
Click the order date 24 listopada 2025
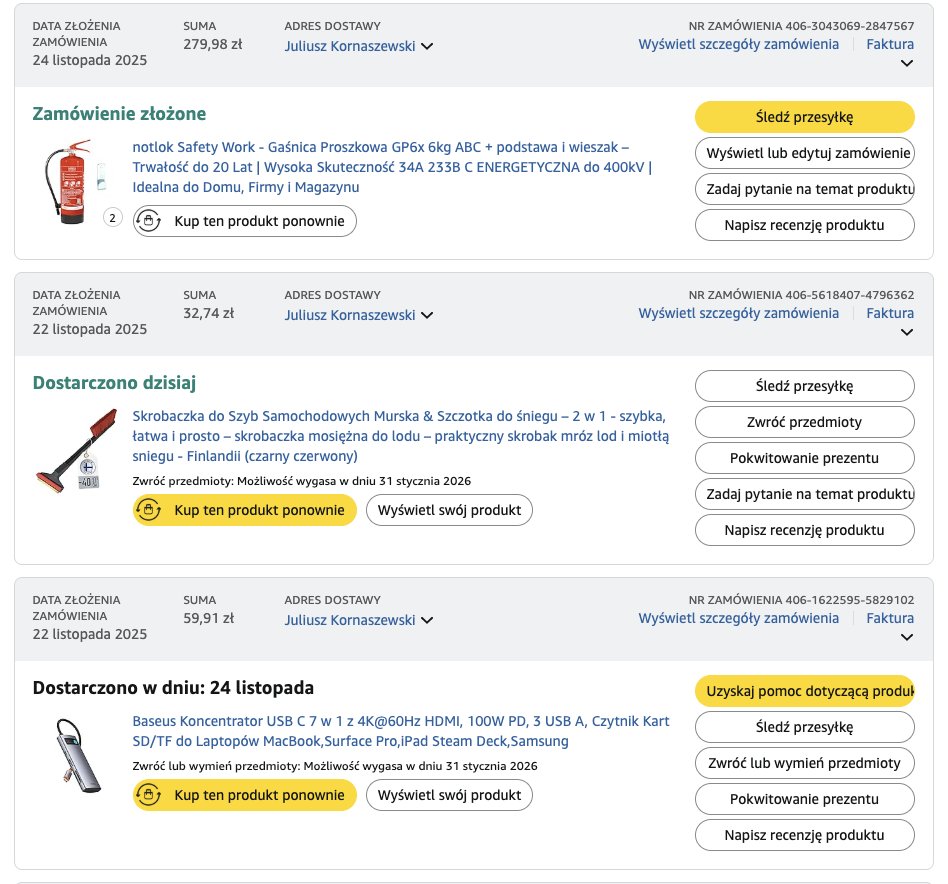tap(89, 60)
